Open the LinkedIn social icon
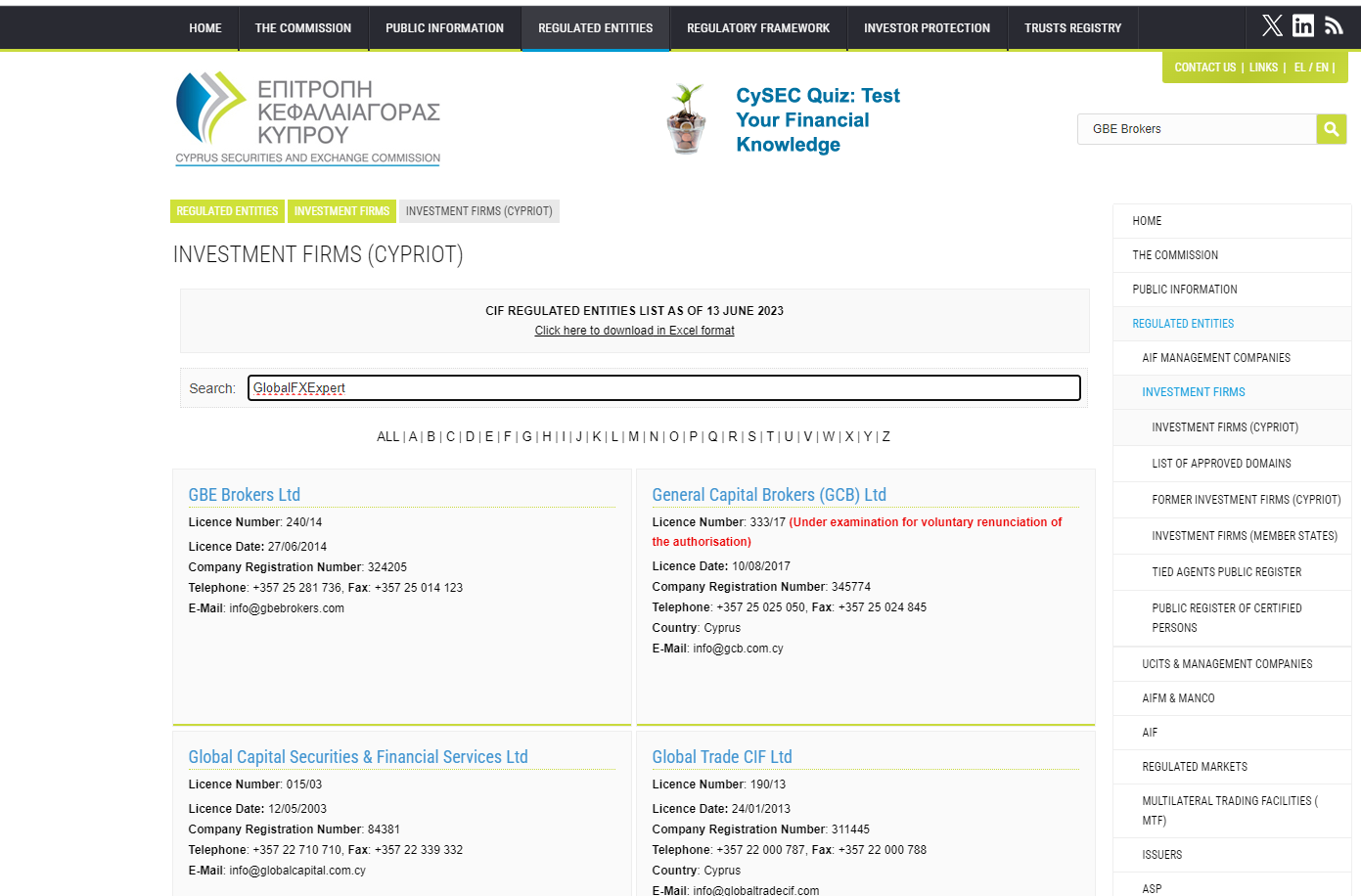The width and height of the screenshot is (1361, 896). tap(1303, 25)
